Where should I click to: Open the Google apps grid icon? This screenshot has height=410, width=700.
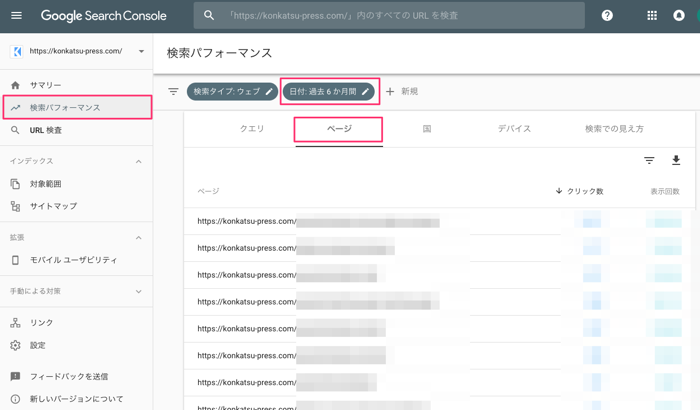pyautogui.click(x=652, y=16)
